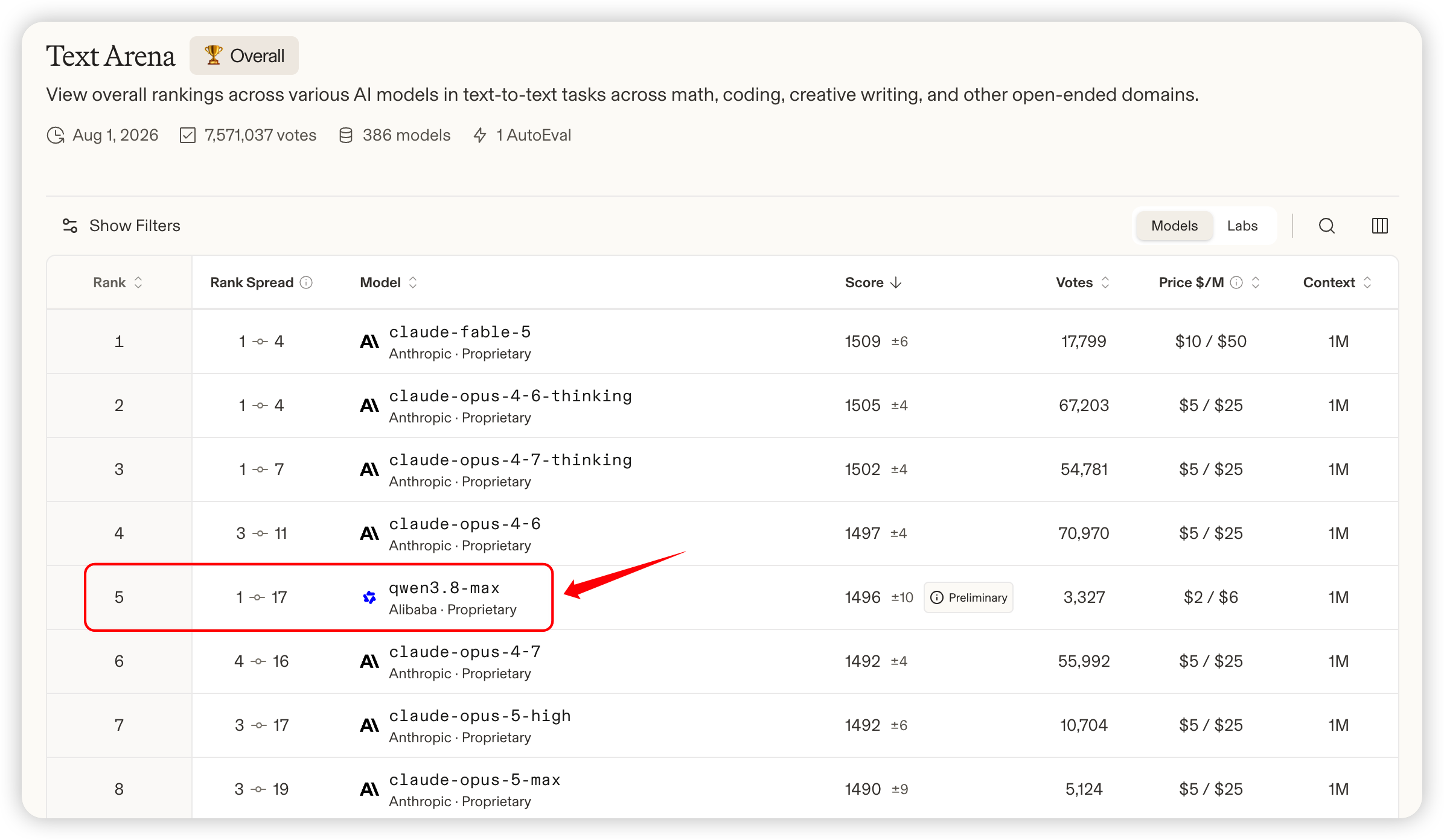Open the claude-fable-5 model link
Image resolution: width=1444 pixels, height=840 pixels.
click(459, 332)
